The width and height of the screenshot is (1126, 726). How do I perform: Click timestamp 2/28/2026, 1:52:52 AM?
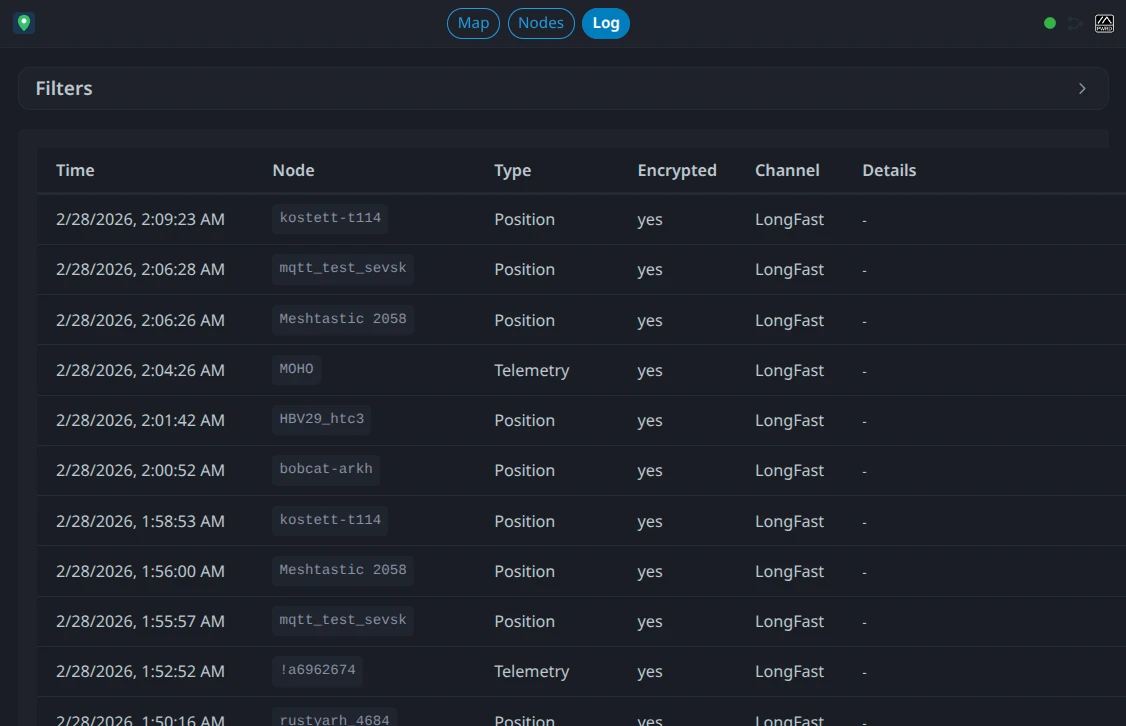(x=140, y=671)
